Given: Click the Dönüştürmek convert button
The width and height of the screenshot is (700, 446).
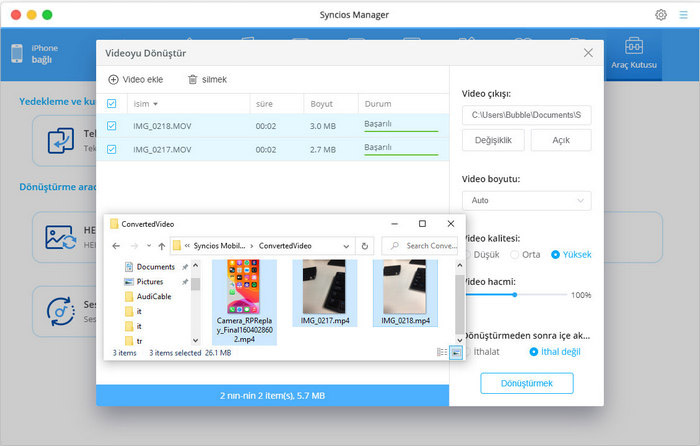Looking at the screenshot, I should 526,383.
